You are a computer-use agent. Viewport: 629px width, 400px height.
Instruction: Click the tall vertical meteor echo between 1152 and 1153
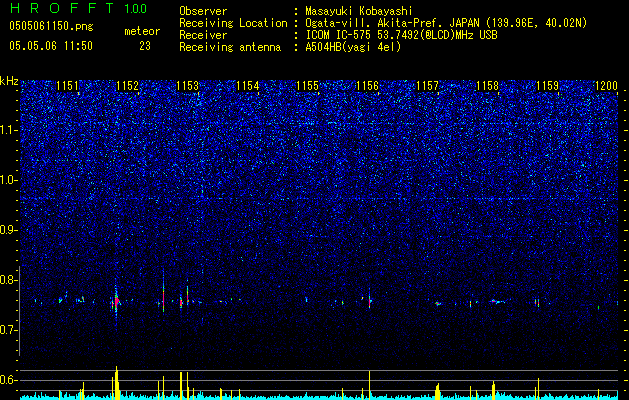[163, 291]
